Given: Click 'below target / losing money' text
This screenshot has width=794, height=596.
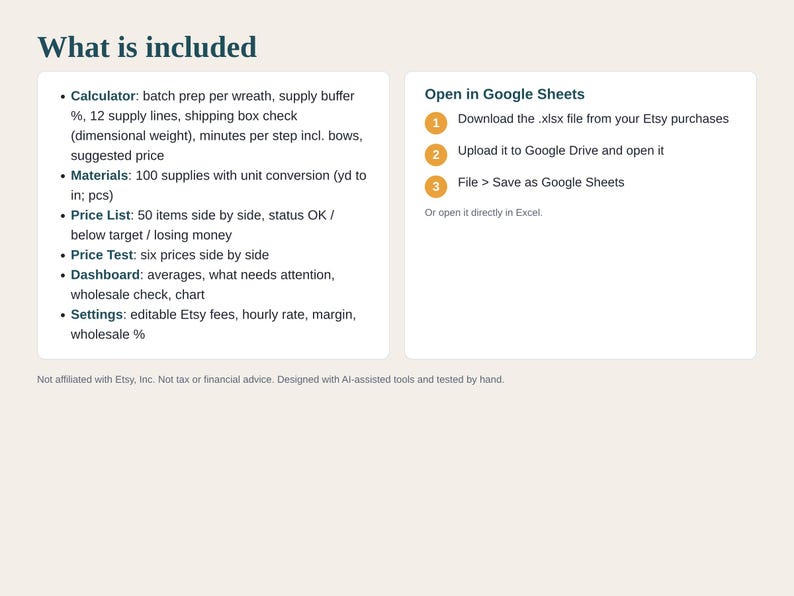Looking at the screenshot, I should 151,235.
